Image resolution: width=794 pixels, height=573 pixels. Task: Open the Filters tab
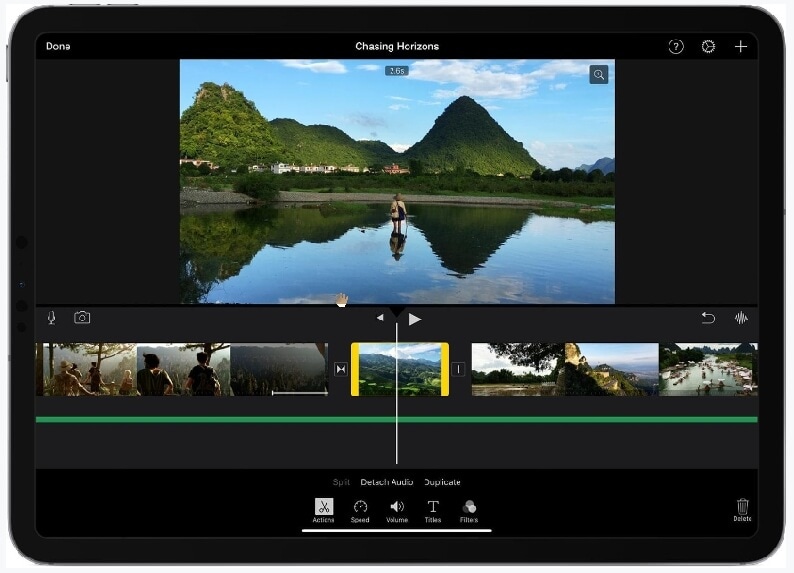point(469,511)
